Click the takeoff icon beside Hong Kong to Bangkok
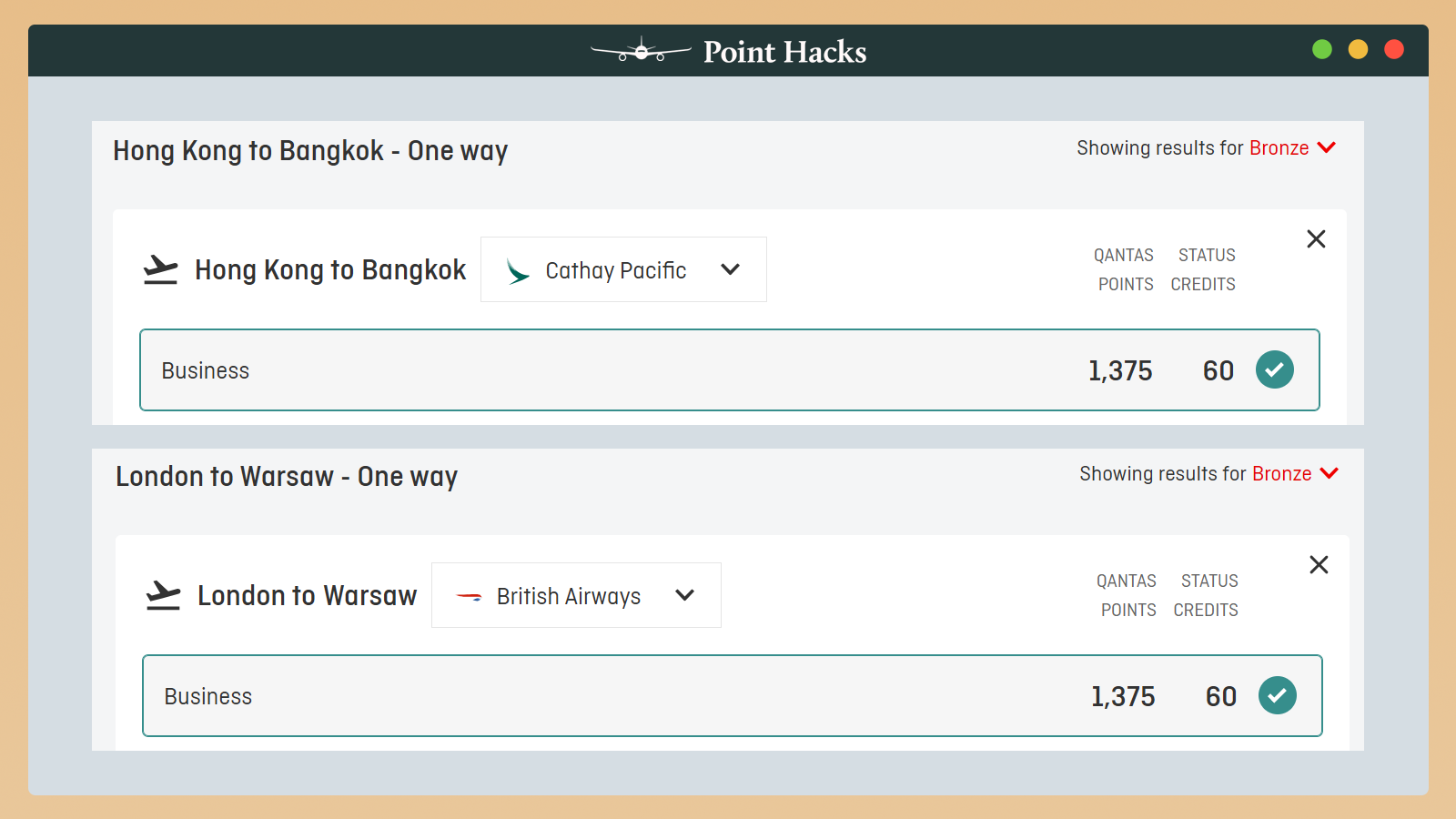Image resolution: width=1456 pixels, height=819 pixels. 161,269
